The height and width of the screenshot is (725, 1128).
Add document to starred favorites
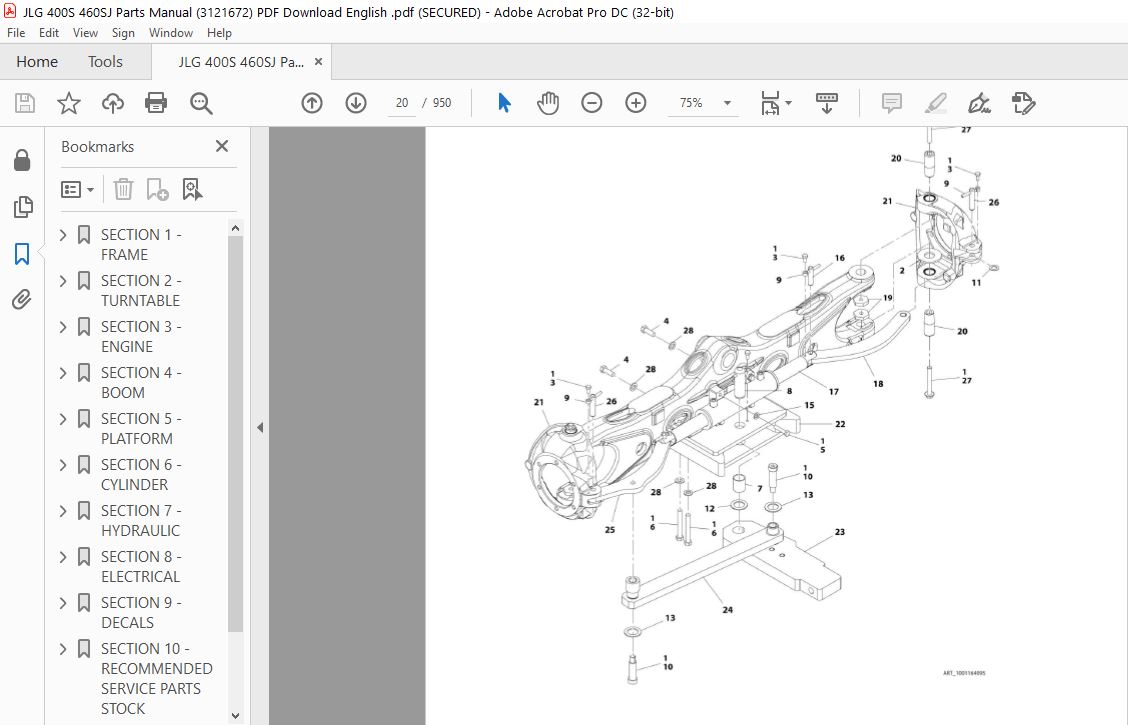(69, 103)
